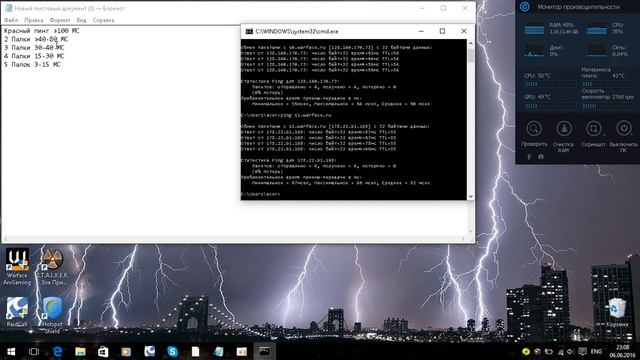This screenshot has width=640, height=360.
Task: Open Skype from the taskbar
Action: [x=172, y=351]
